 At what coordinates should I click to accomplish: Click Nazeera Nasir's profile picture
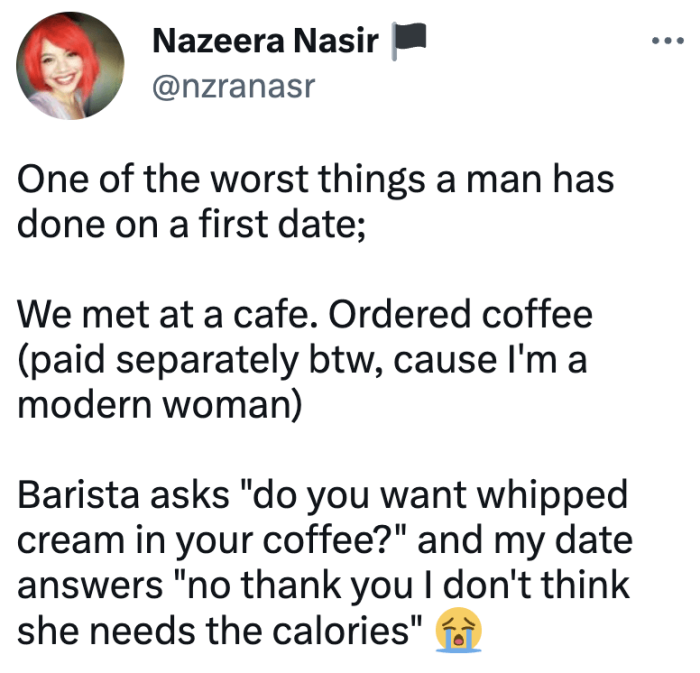[x=70, y=67]
